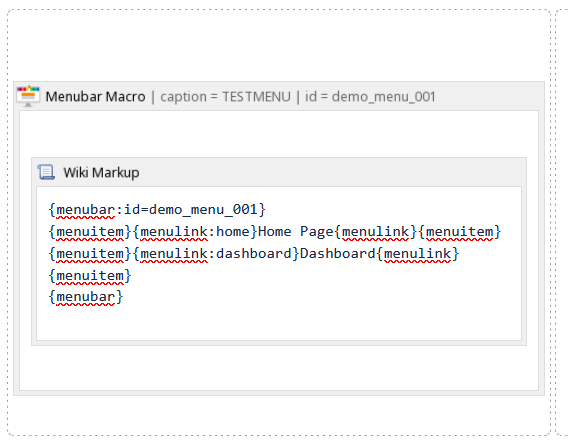Click empty area below {menubar} in markup body

pos(279,323)
